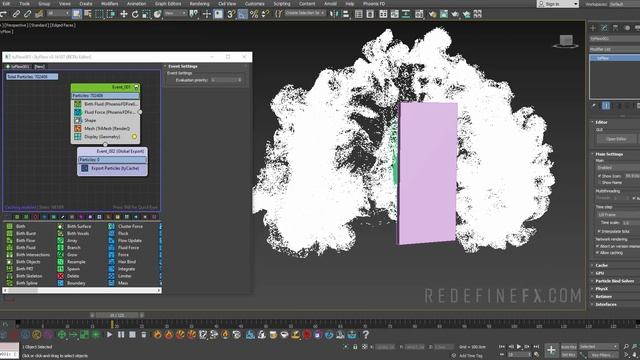Select the tyFlow entry in modifier stack
The height and width of the screenshot is (360, 640).
click(615, 58)
